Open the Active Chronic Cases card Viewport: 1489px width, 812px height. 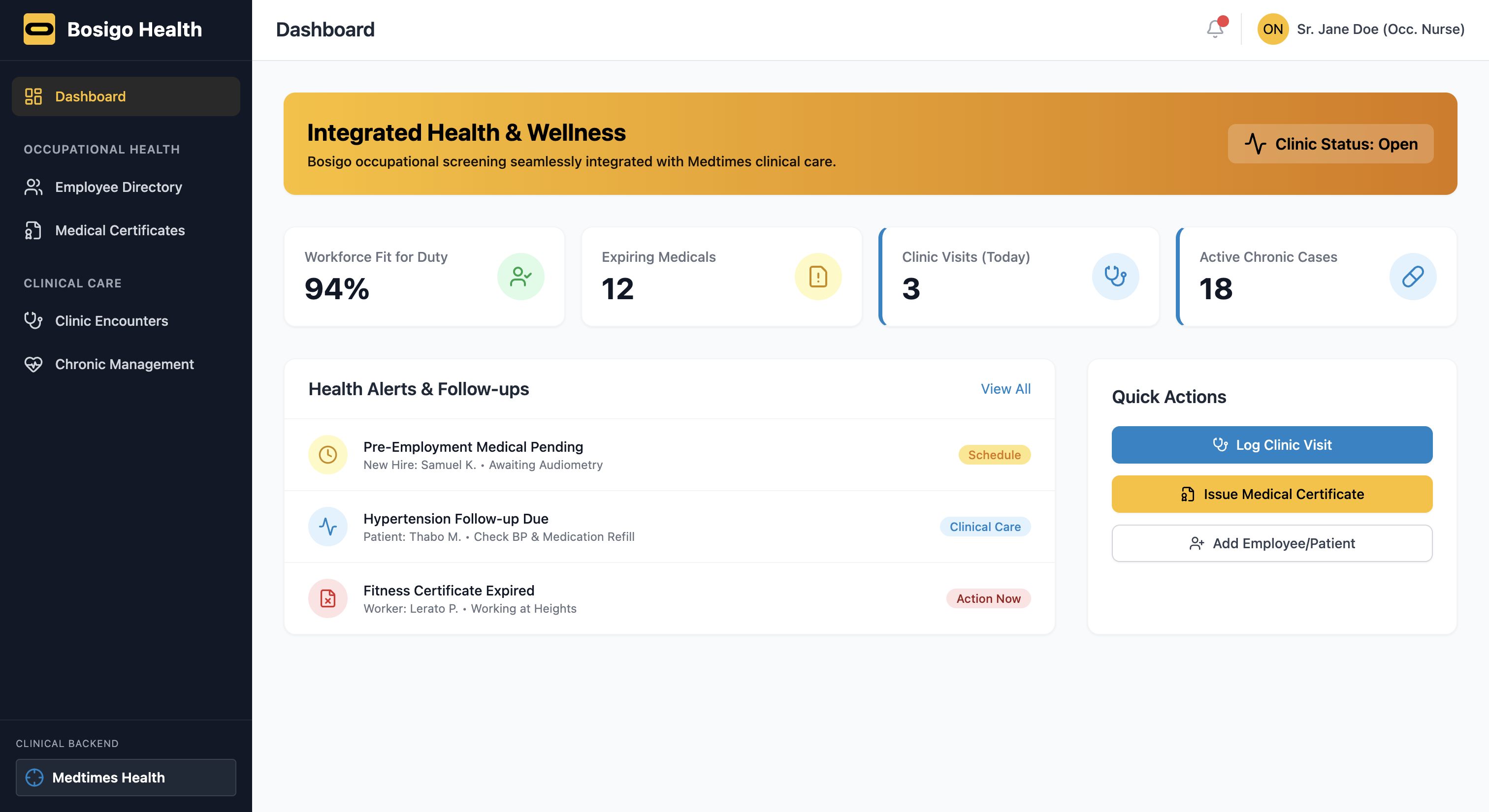1316,277
